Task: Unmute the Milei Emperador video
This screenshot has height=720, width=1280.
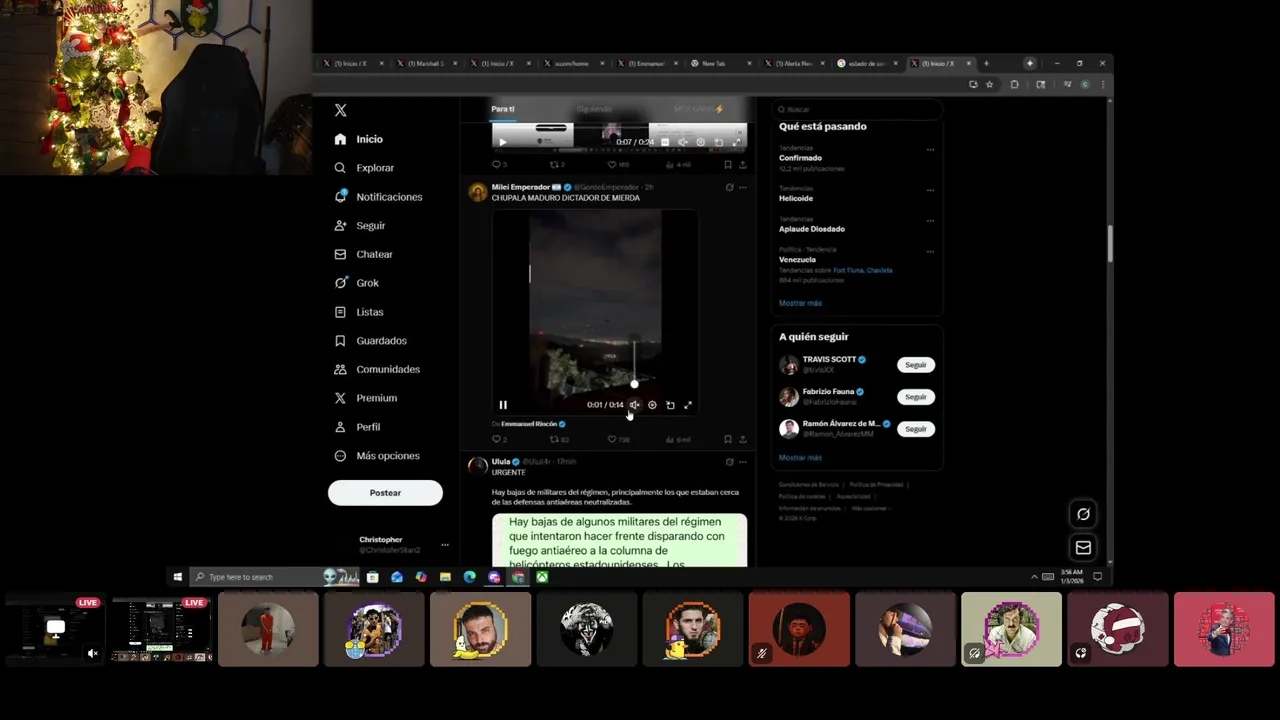Action: click(x=634, y=405)
